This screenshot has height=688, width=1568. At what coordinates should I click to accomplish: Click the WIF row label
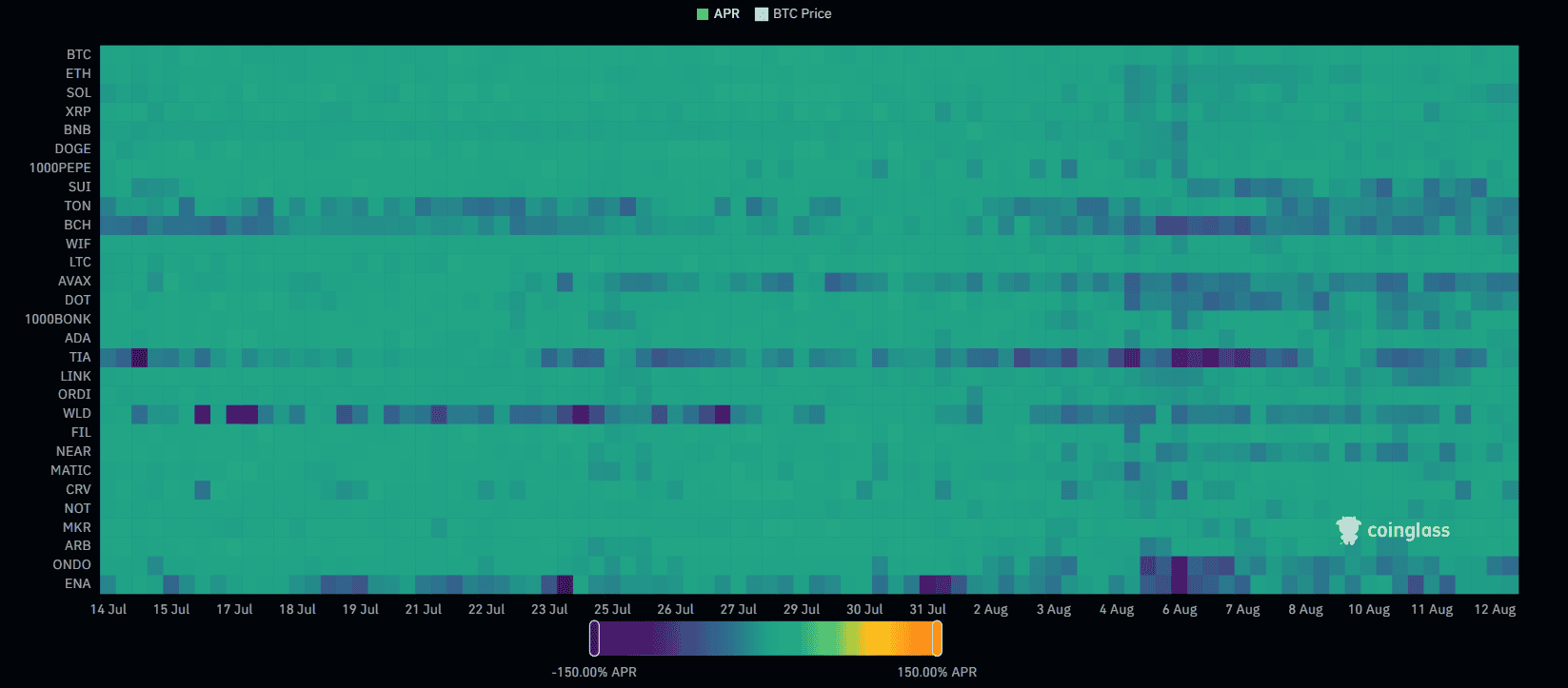pyautogui.click(x=79, y=244)
